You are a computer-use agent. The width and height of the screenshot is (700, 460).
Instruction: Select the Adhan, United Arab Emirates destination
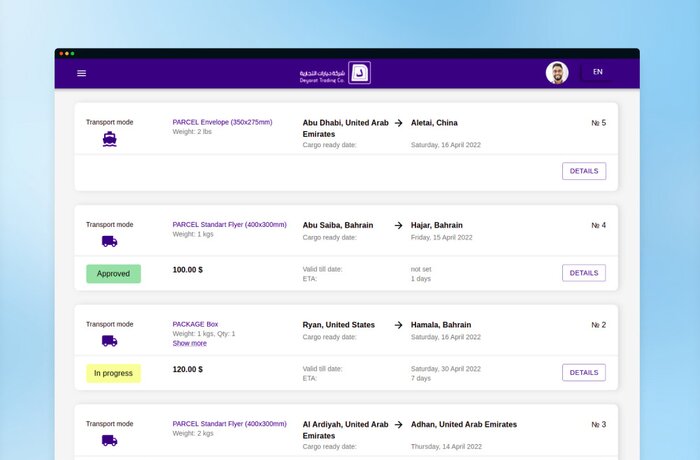pos(464,425)
